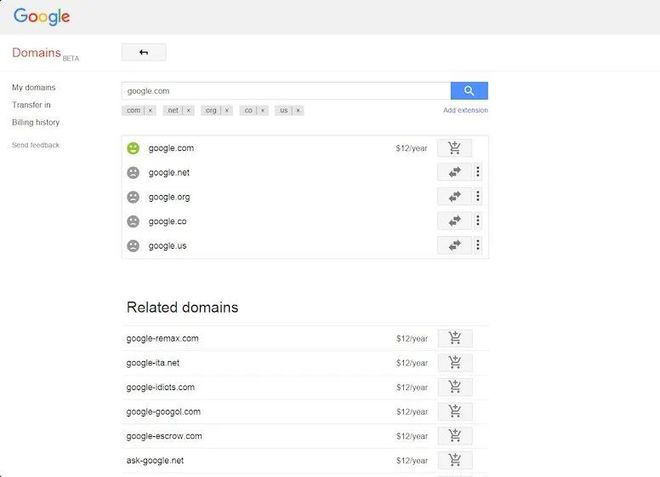Open more options menu for google.us
Image resolution: width=660 pixels, height=477 pixels.
pos(478,245)
